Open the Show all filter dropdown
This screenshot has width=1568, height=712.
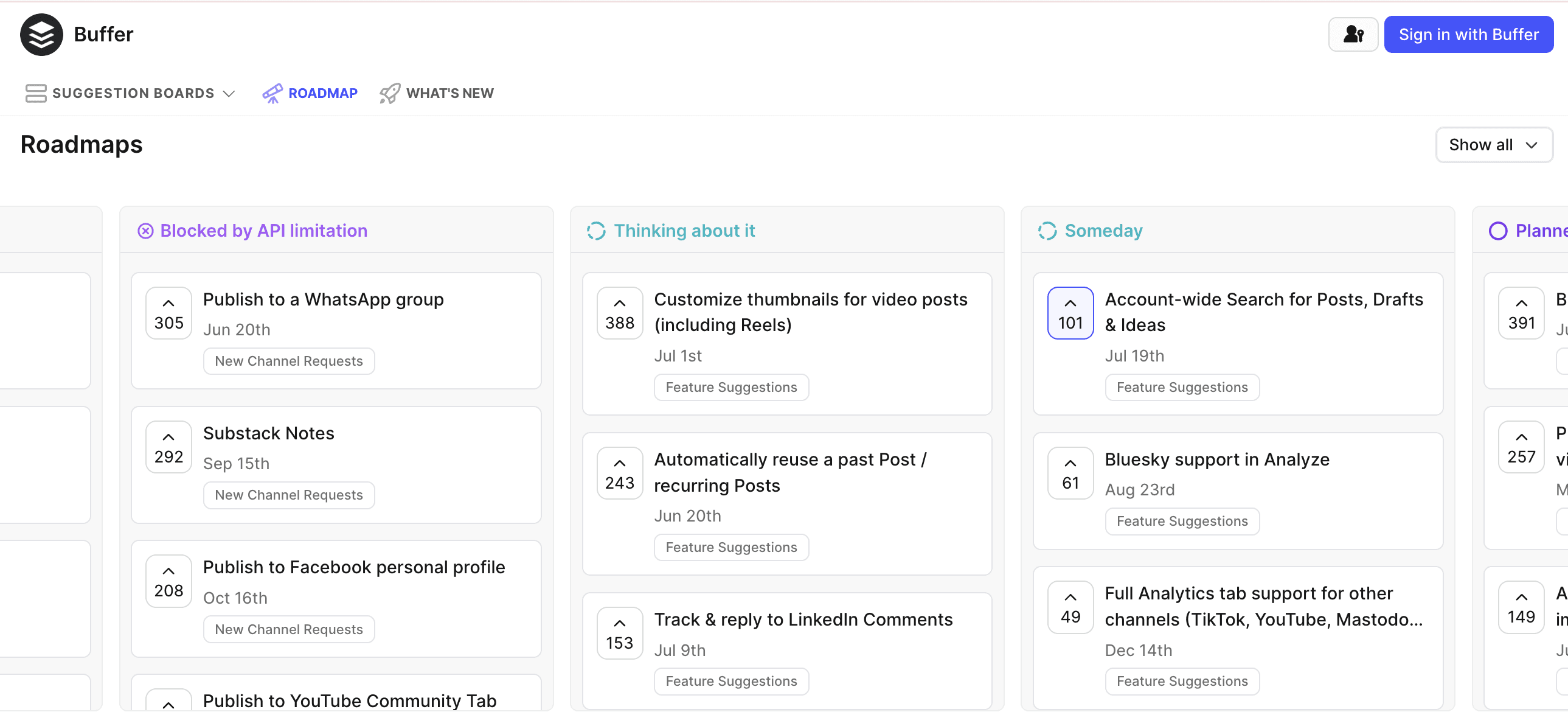point(1494,145)
